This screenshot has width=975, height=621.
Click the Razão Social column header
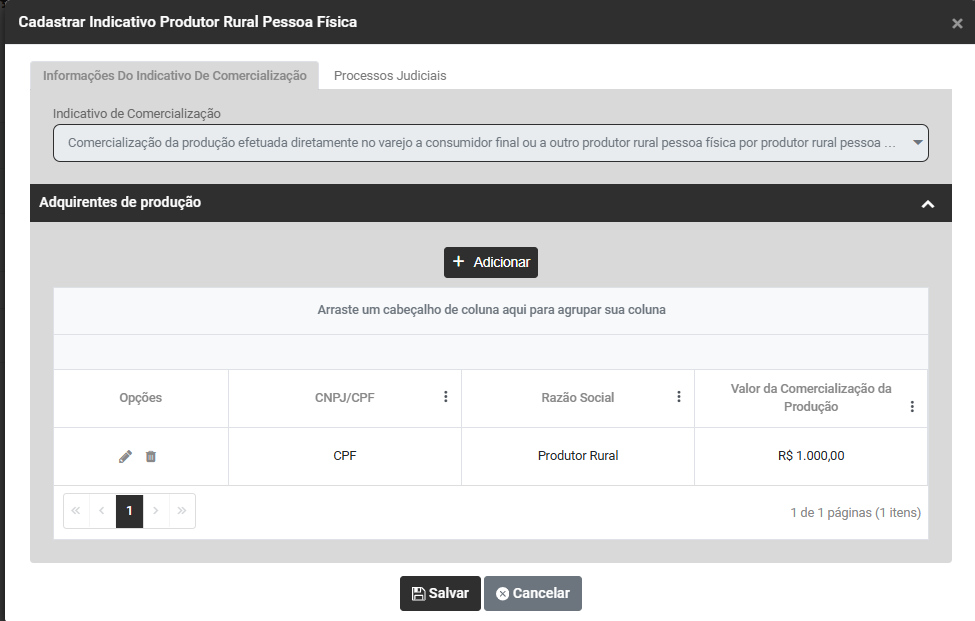click(x=577, y=398)
